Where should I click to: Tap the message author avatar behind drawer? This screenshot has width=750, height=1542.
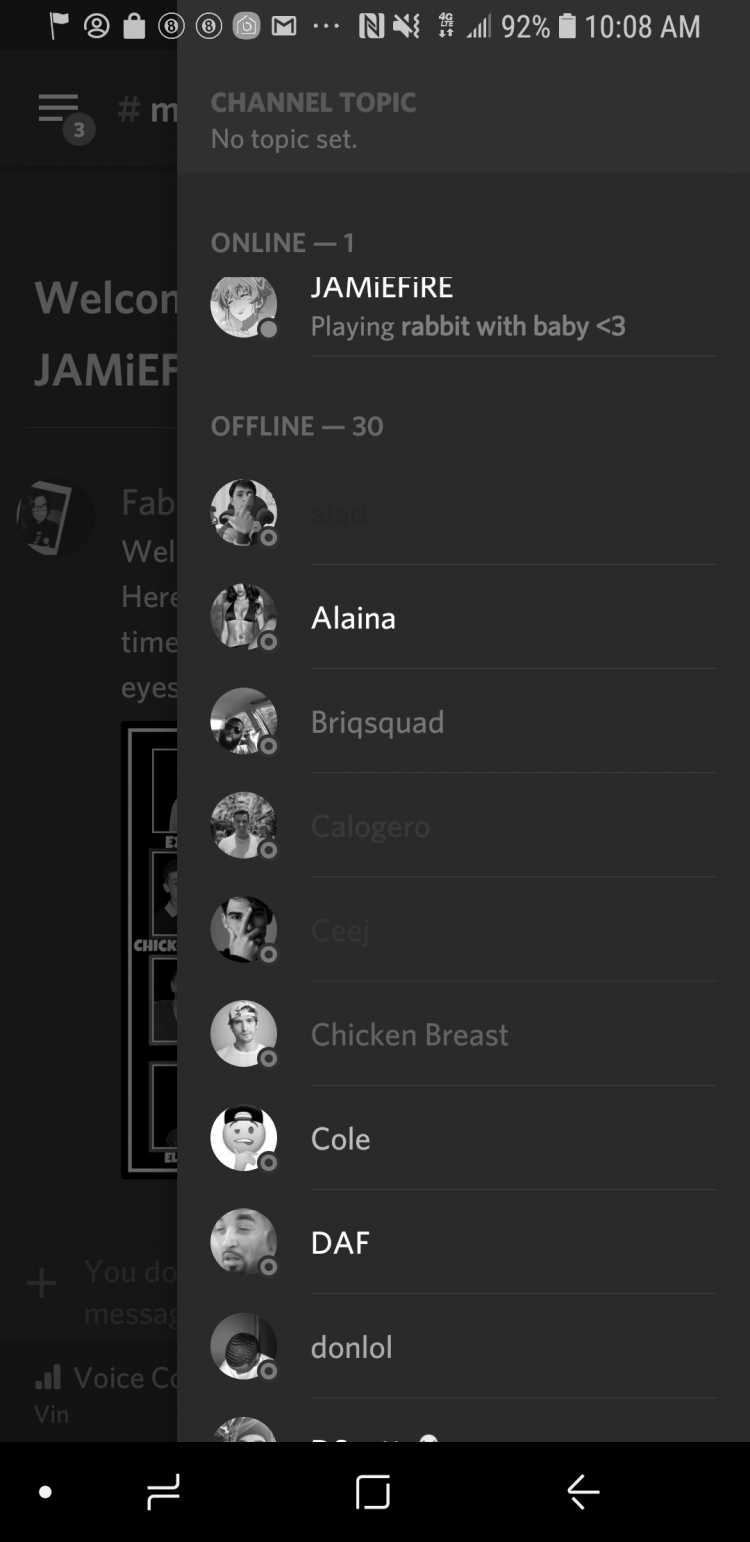(x=55, y=517)
